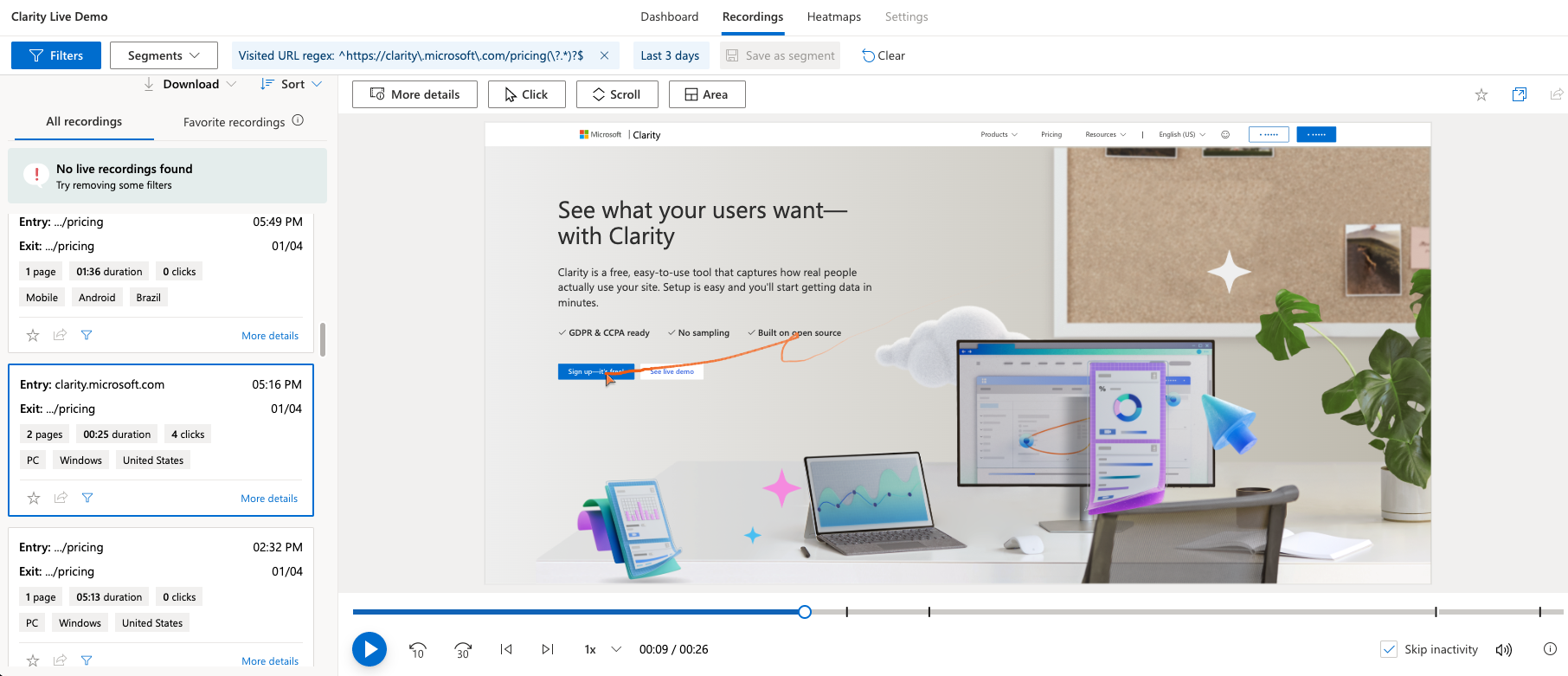Share the 05:49 PM recording
Viewport: 1568px width, 676px height.
[60, 335]
